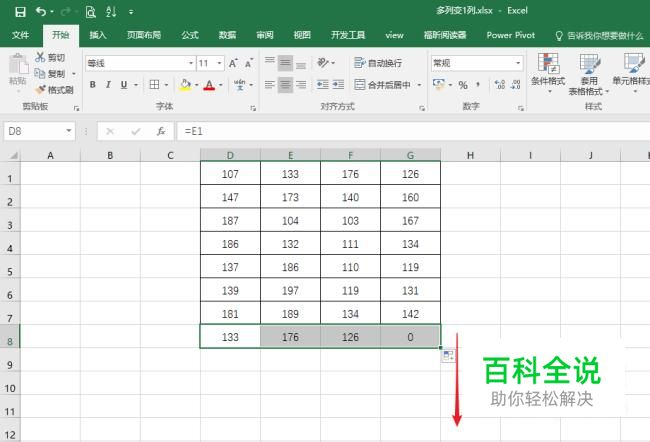Open 套用表格格式 table styles
650x442 pixels.
point(589,74)
